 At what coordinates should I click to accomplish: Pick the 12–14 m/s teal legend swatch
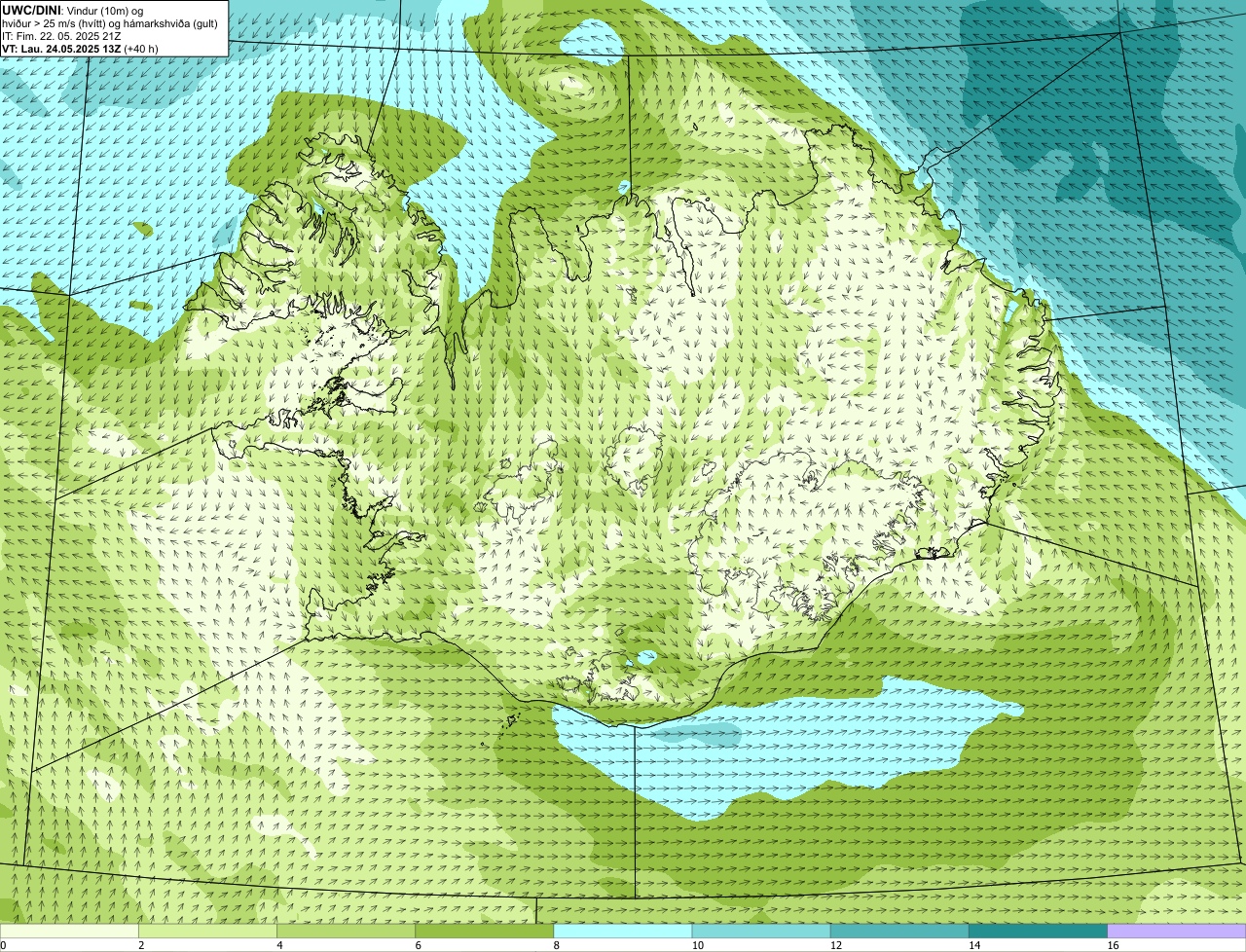899,931
